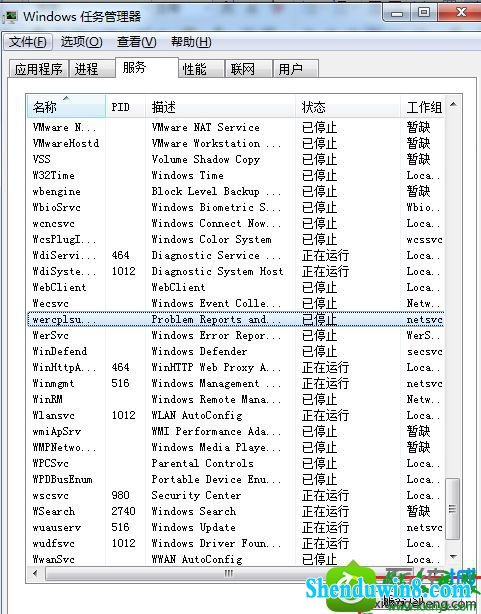Switch to the 进程 tab
The width and height of the screenshot is (481, 614).
91,69
